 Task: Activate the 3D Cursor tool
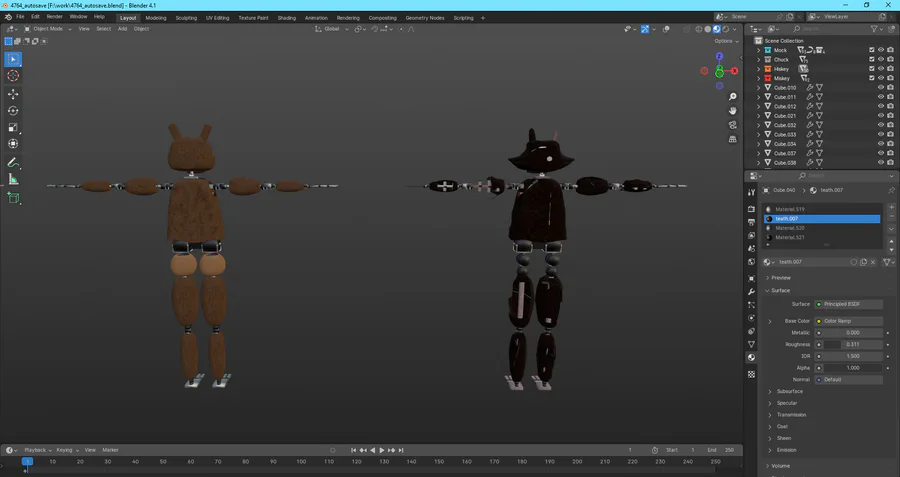(x=13, y=76)
